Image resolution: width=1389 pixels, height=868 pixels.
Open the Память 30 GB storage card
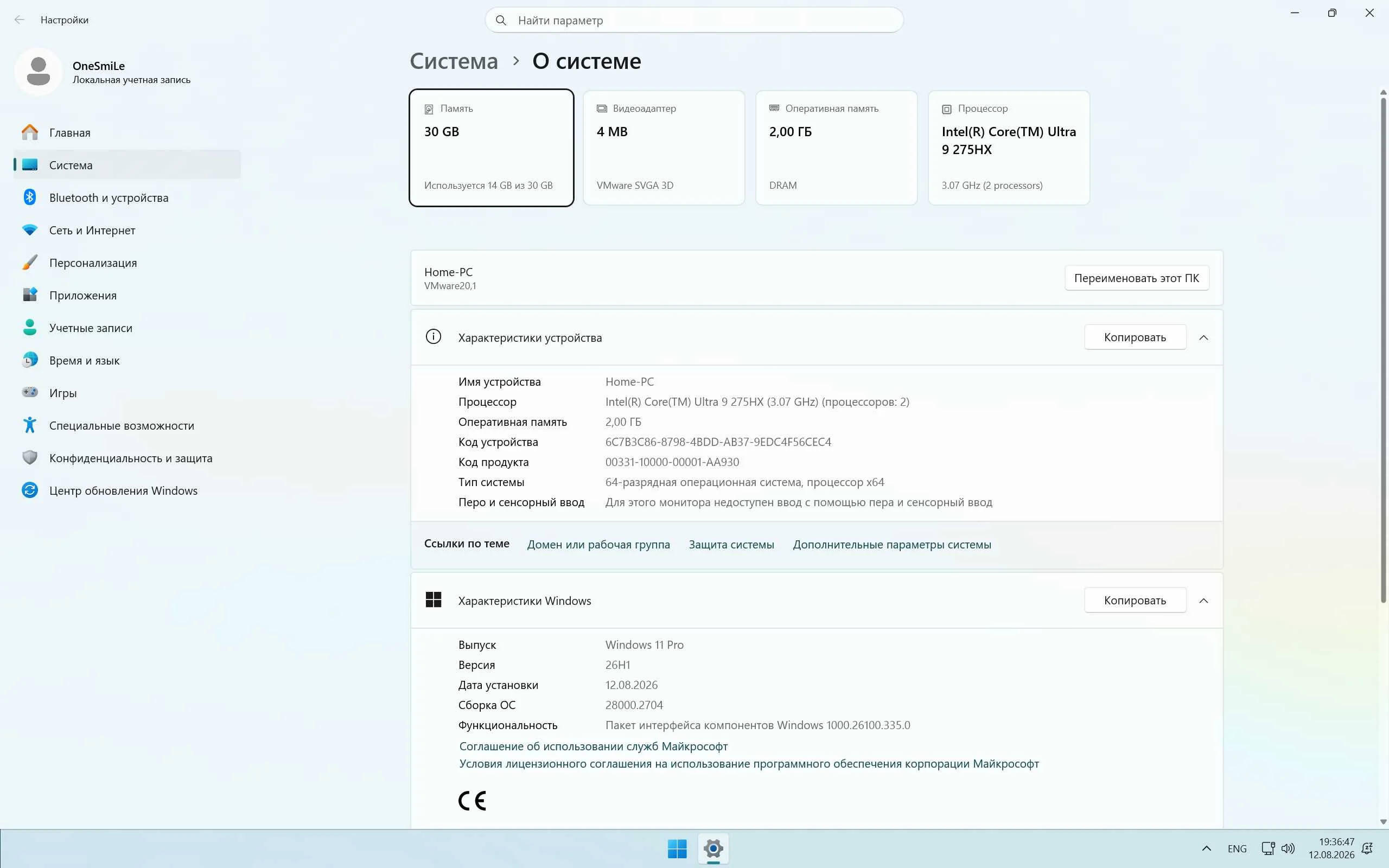492,148
